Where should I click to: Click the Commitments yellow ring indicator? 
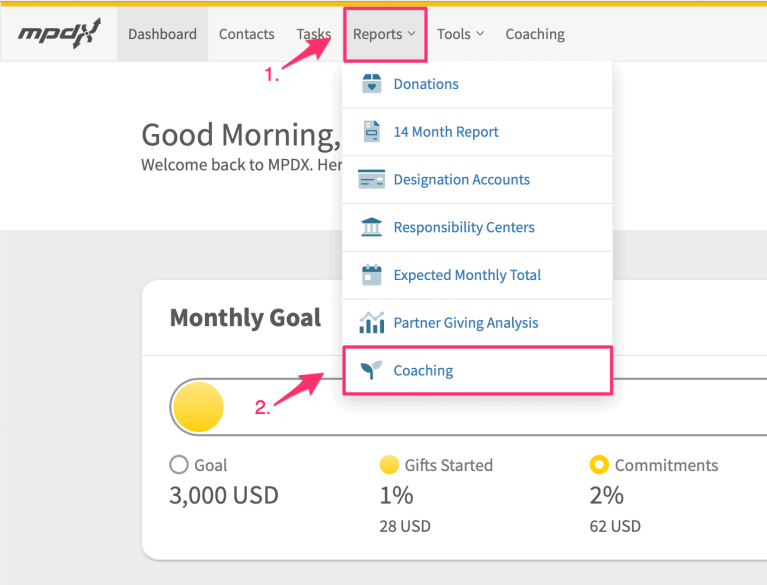pos(599,465)
